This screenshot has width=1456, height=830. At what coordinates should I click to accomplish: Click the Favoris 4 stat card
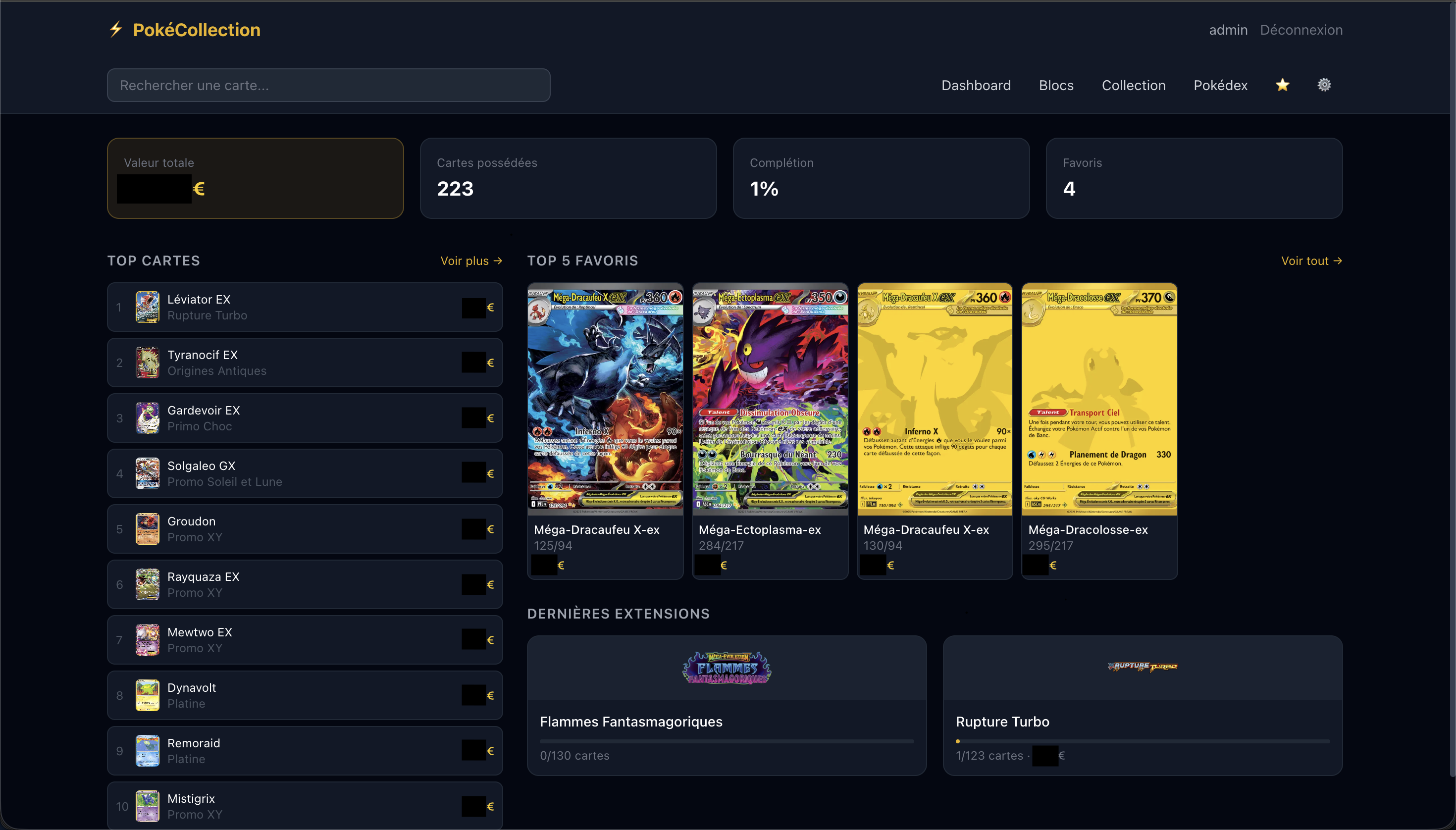point(1195,178)
